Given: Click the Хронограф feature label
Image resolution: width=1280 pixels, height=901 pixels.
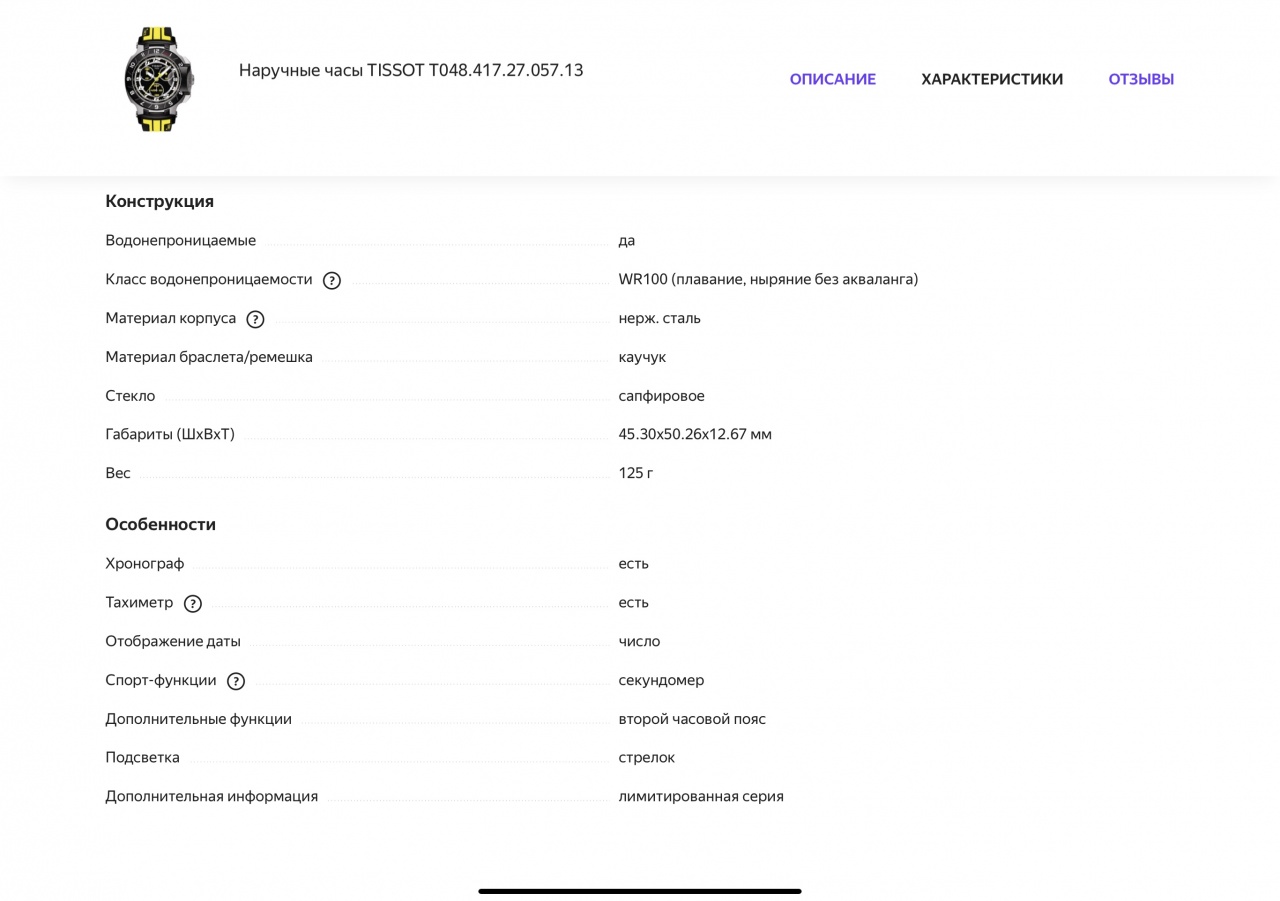Looking at the screenshot, I should 145,563.
